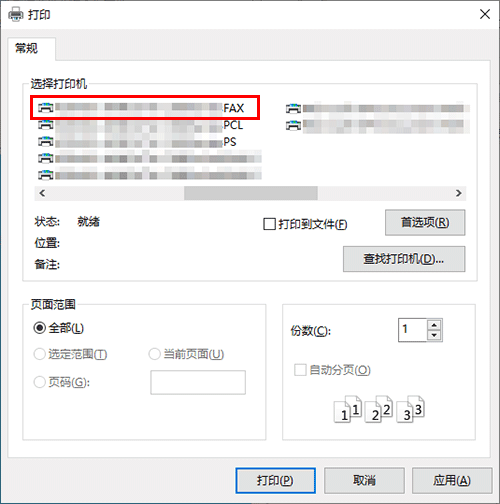The image size is (500, 504).
Task: Select the last printer icon in the left column
Action: [x=45, y=175]
